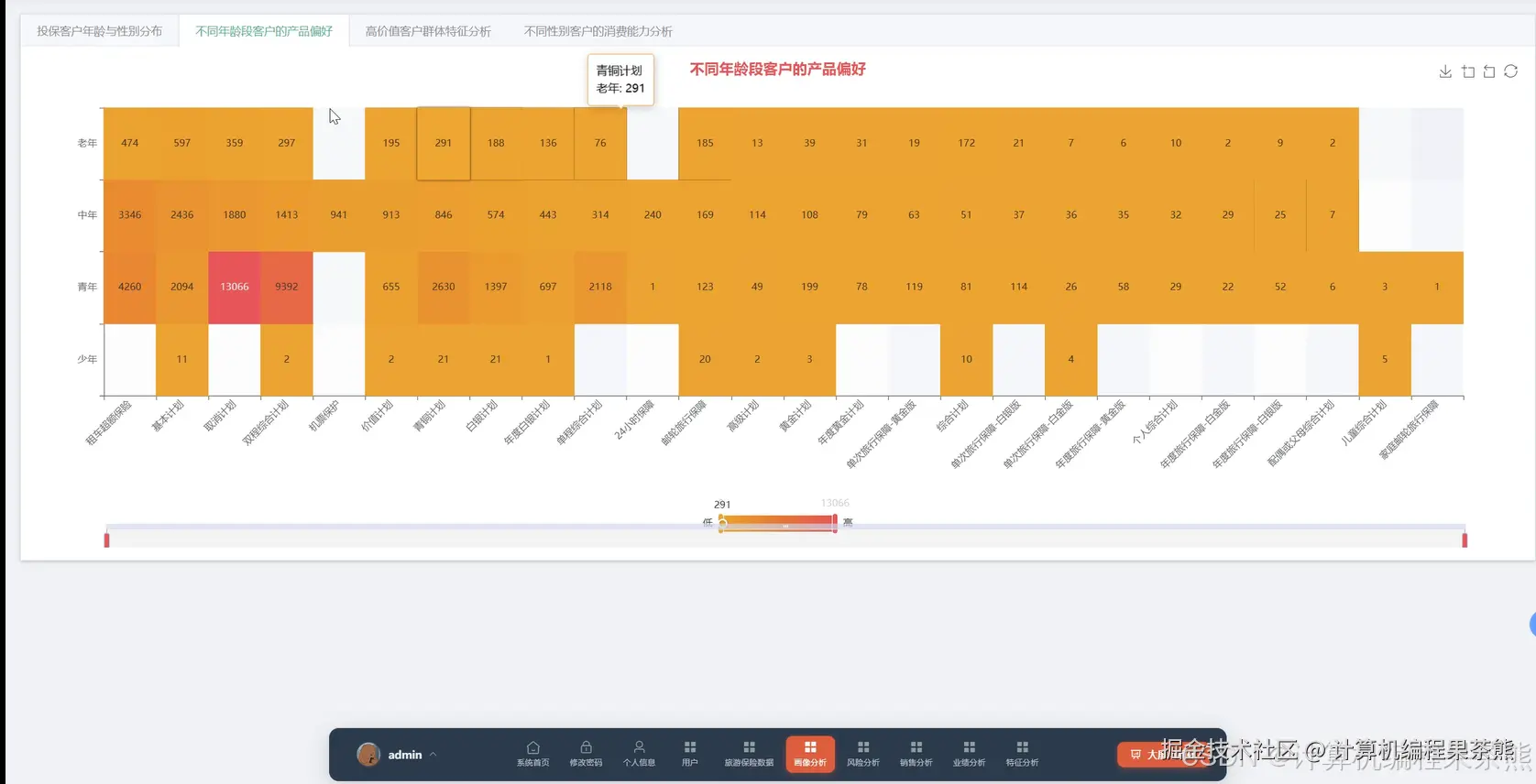
Task: Click the heatmap cell showing 2118
Action: point(600,288)
